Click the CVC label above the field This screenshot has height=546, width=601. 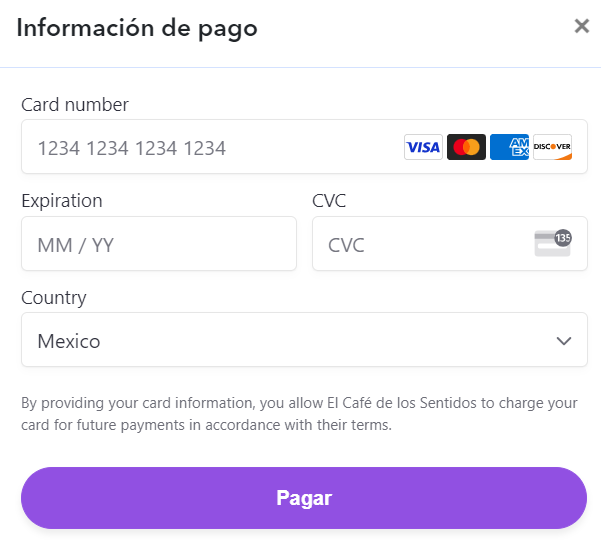coord(329,201)
